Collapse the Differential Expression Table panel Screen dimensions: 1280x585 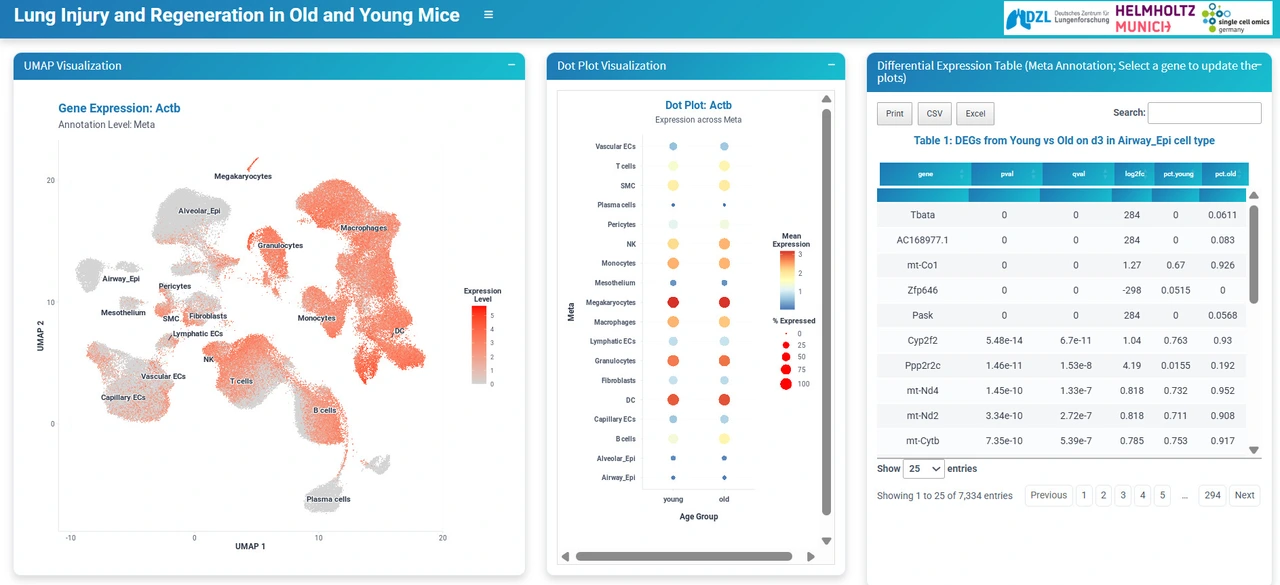coord(1259,65)
